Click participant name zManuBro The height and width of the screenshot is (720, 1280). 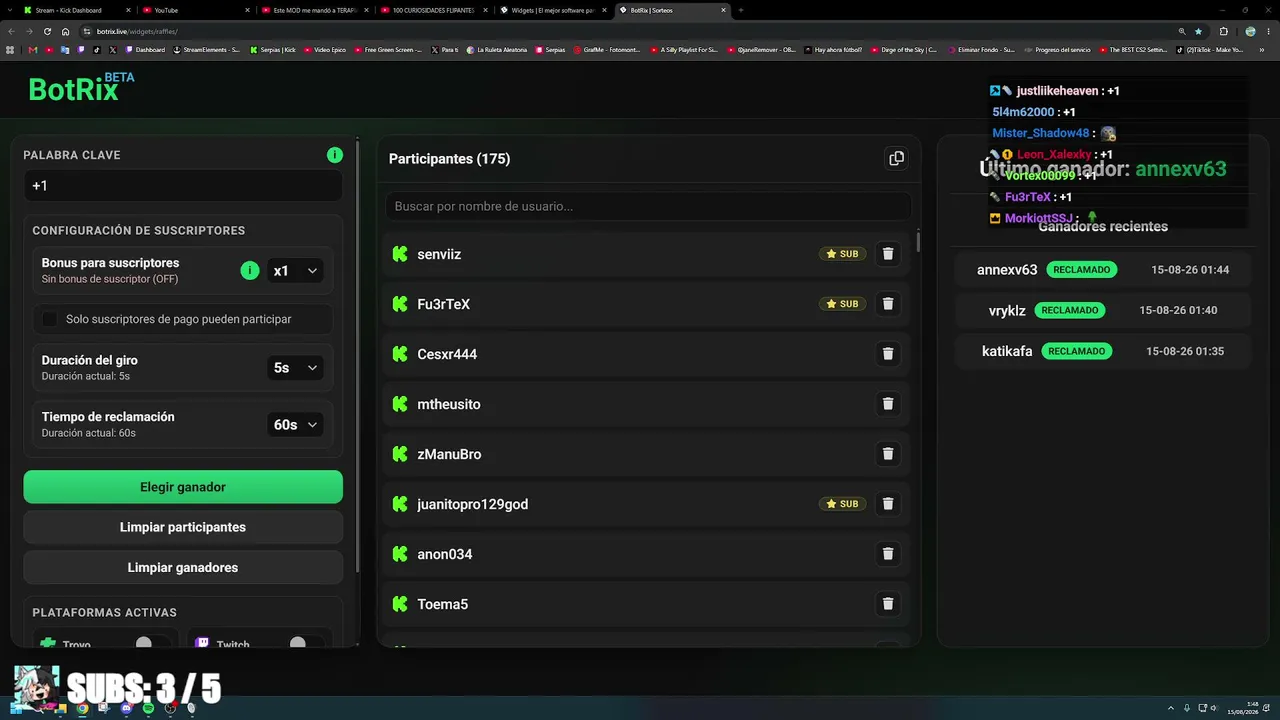(x=449, y=454)
